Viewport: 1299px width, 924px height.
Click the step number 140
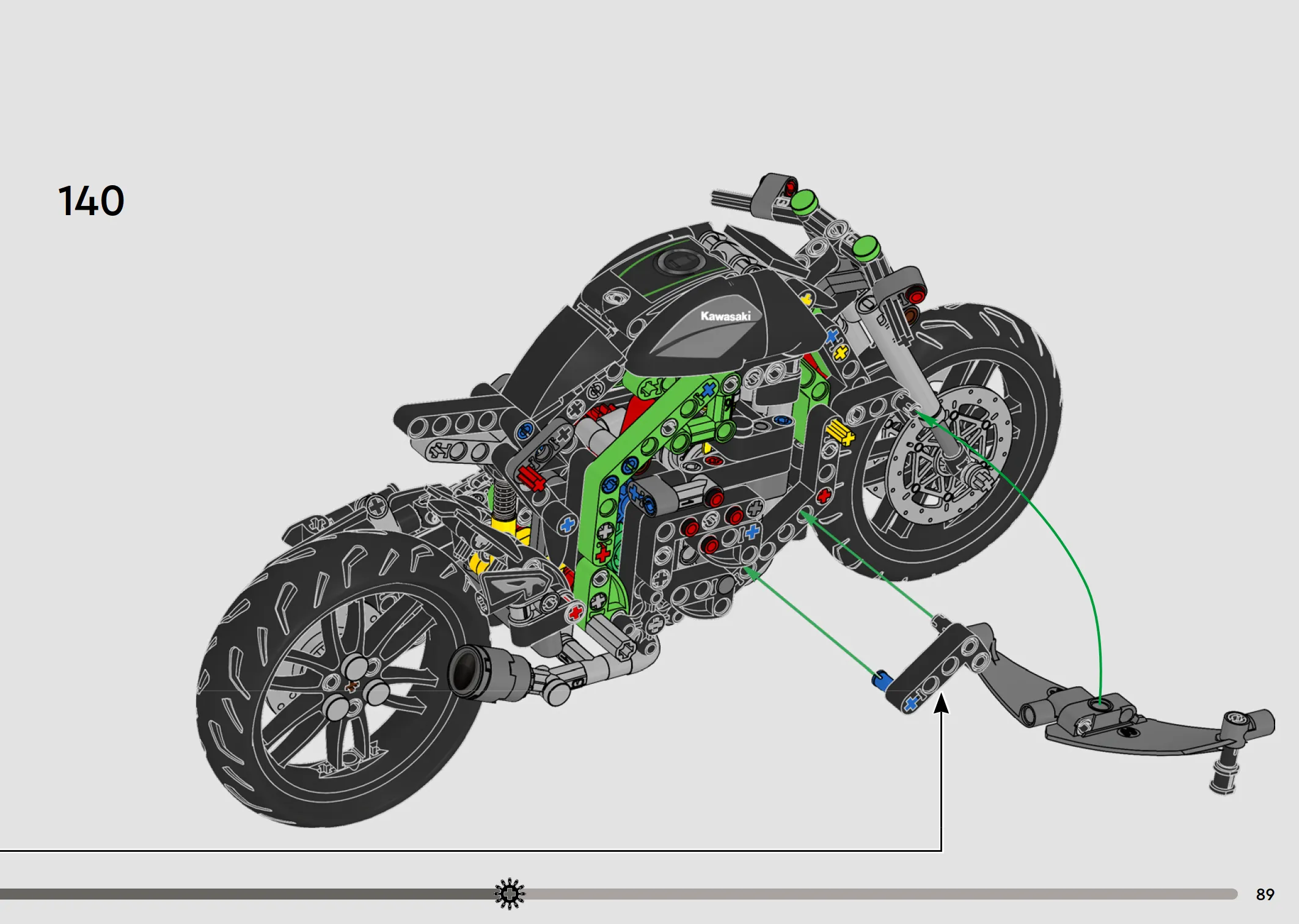[x=91, y=201]
